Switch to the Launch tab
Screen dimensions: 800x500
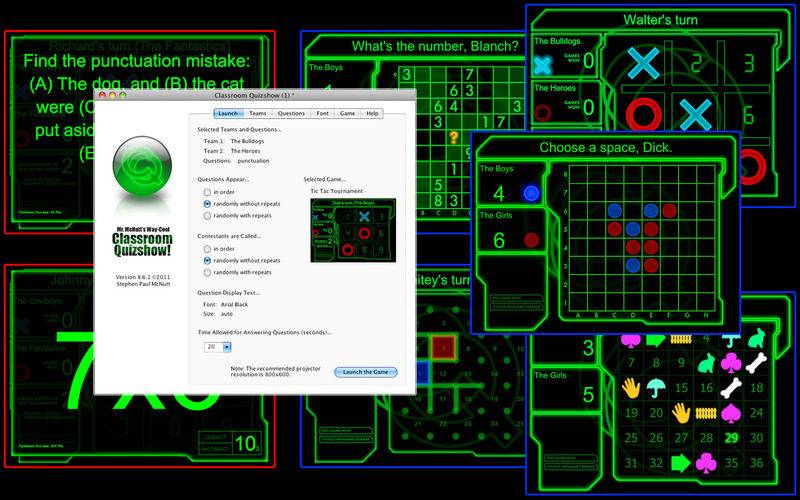tap(228, 113)
